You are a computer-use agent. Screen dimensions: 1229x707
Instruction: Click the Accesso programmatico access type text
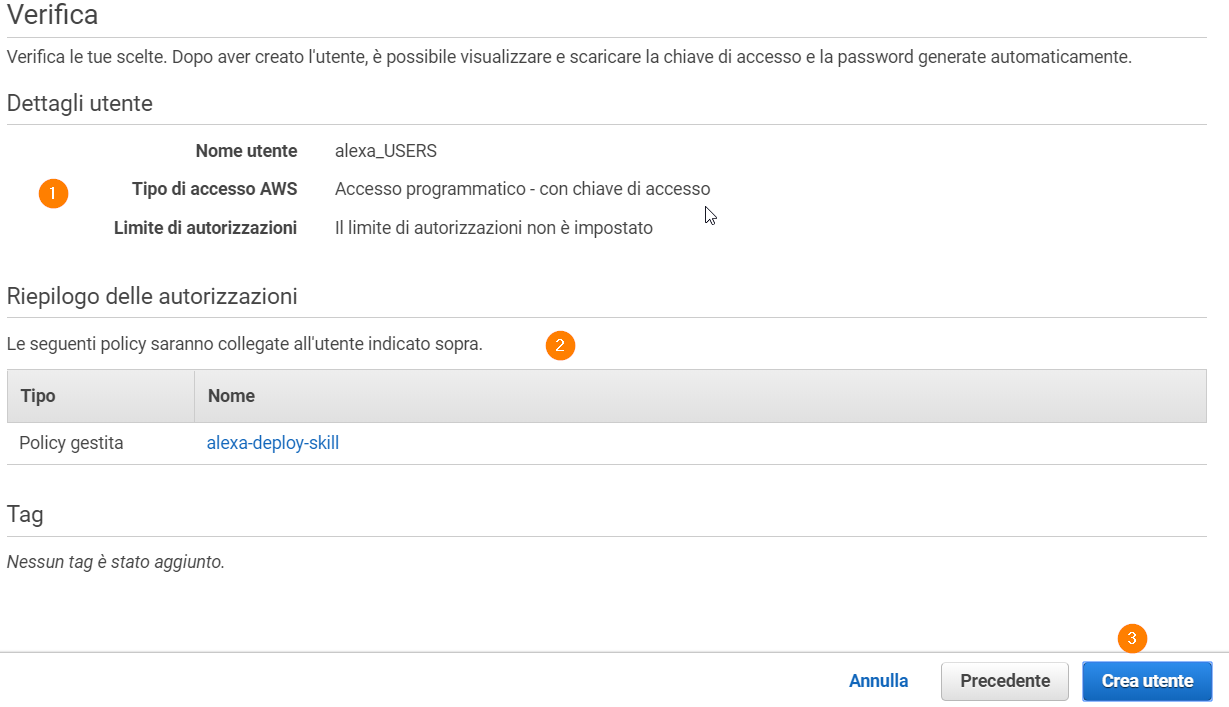click(523, 189)
